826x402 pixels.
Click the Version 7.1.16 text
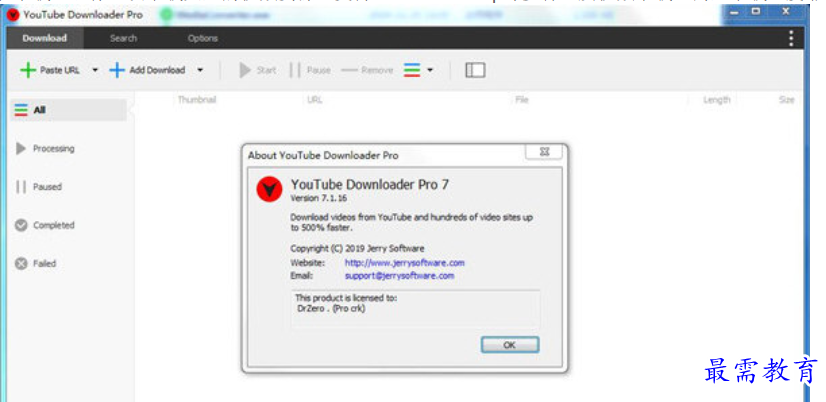318,199
